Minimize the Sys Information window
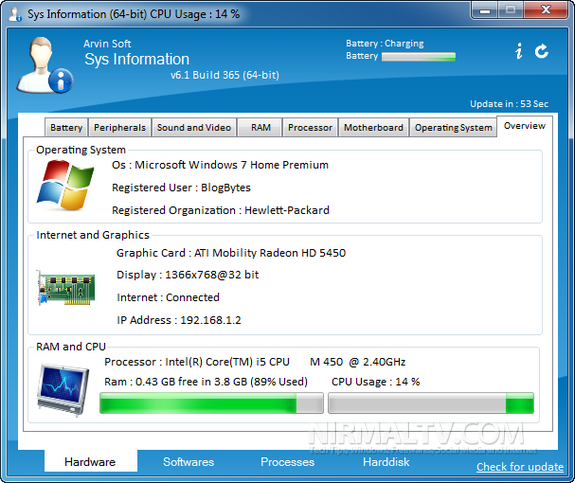The height and width of the screenshot is (483, 575). pos(484,10)
